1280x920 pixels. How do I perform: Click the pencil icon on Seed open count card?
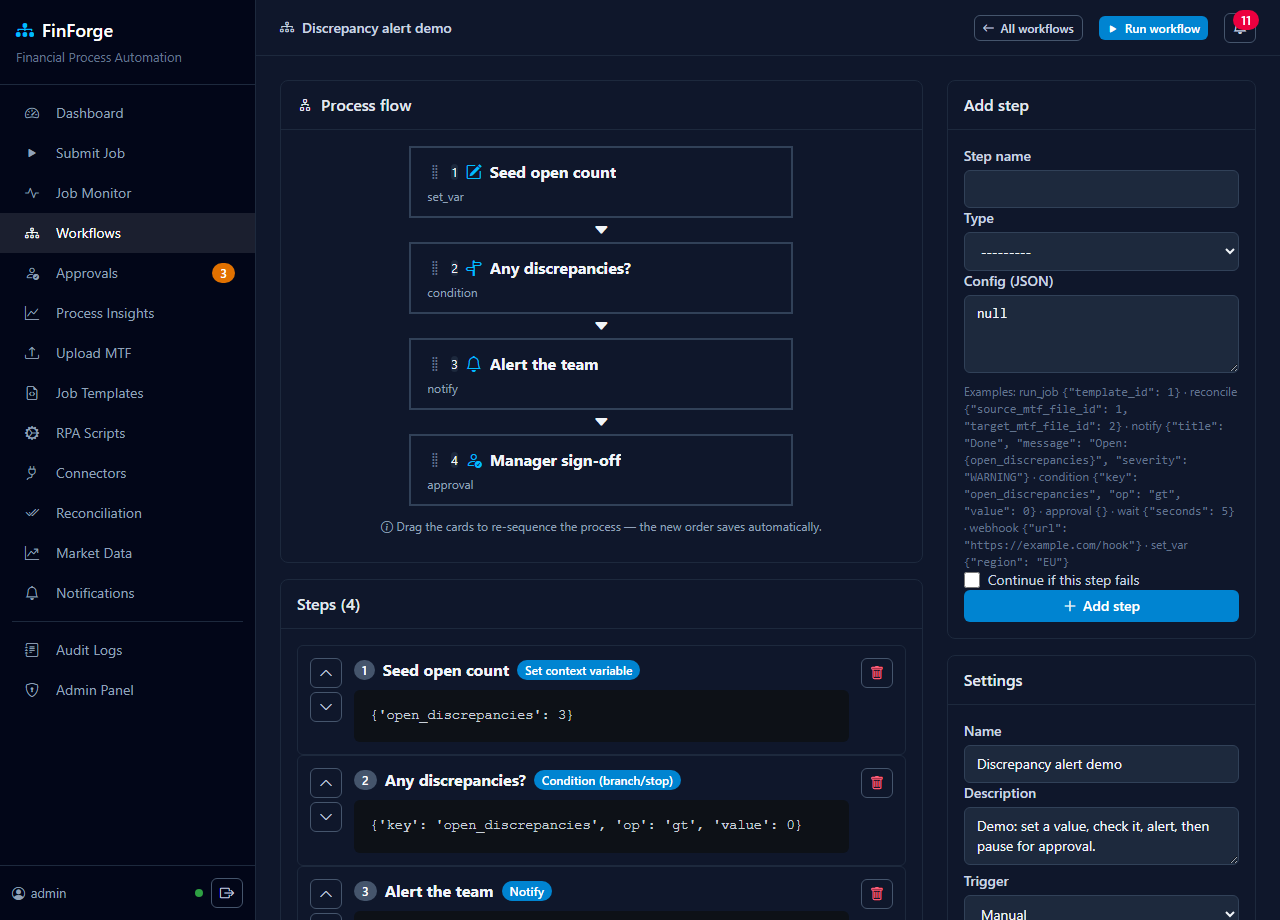click(474, 172)
